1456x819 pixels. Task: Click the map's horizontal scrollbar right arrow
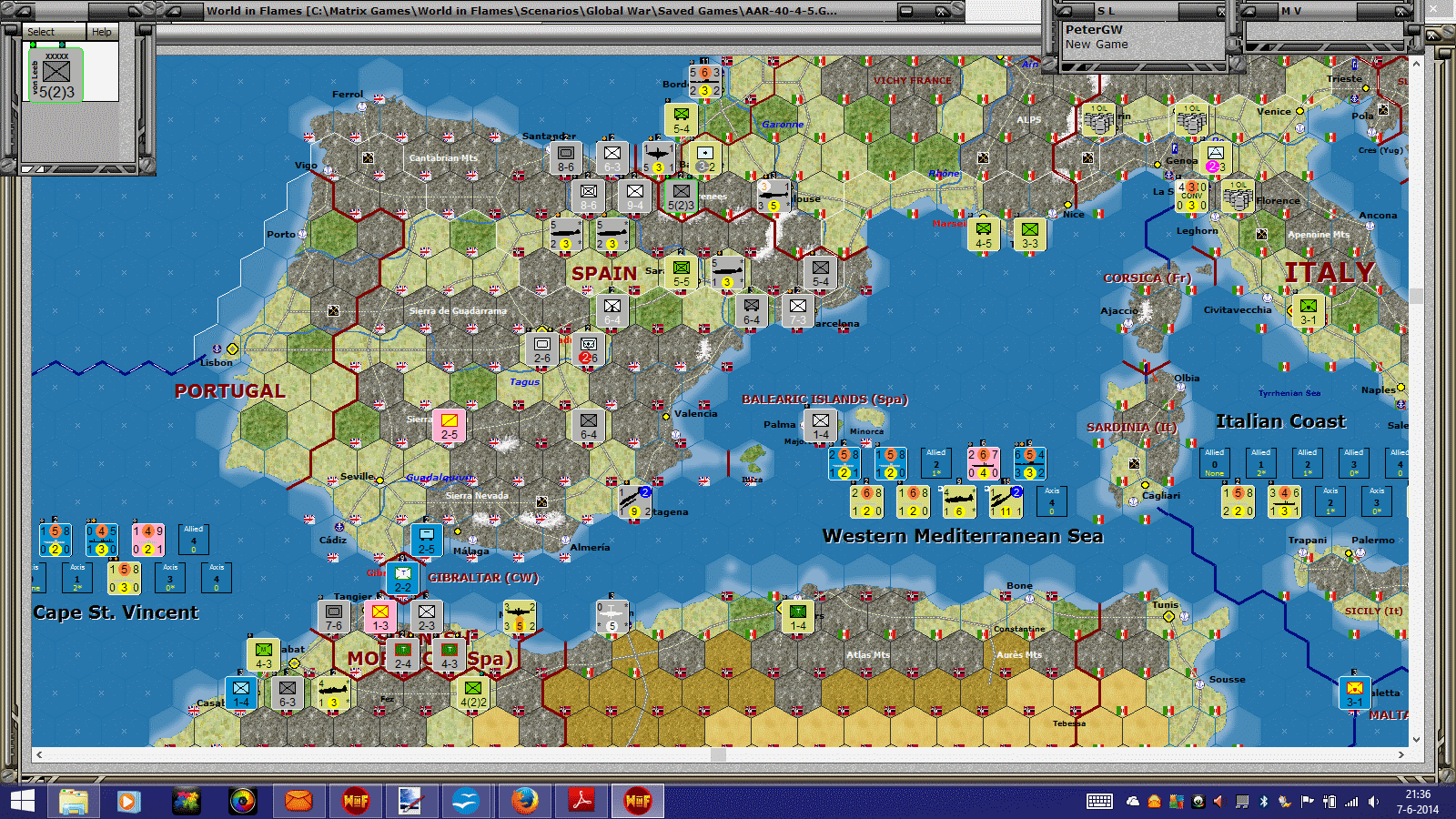(1401, 754)
